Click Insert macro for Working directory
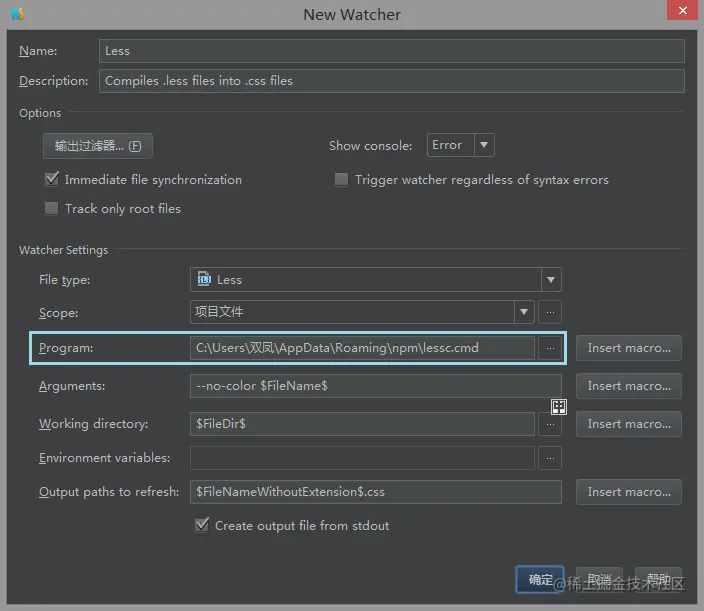 tap(629, 424)
